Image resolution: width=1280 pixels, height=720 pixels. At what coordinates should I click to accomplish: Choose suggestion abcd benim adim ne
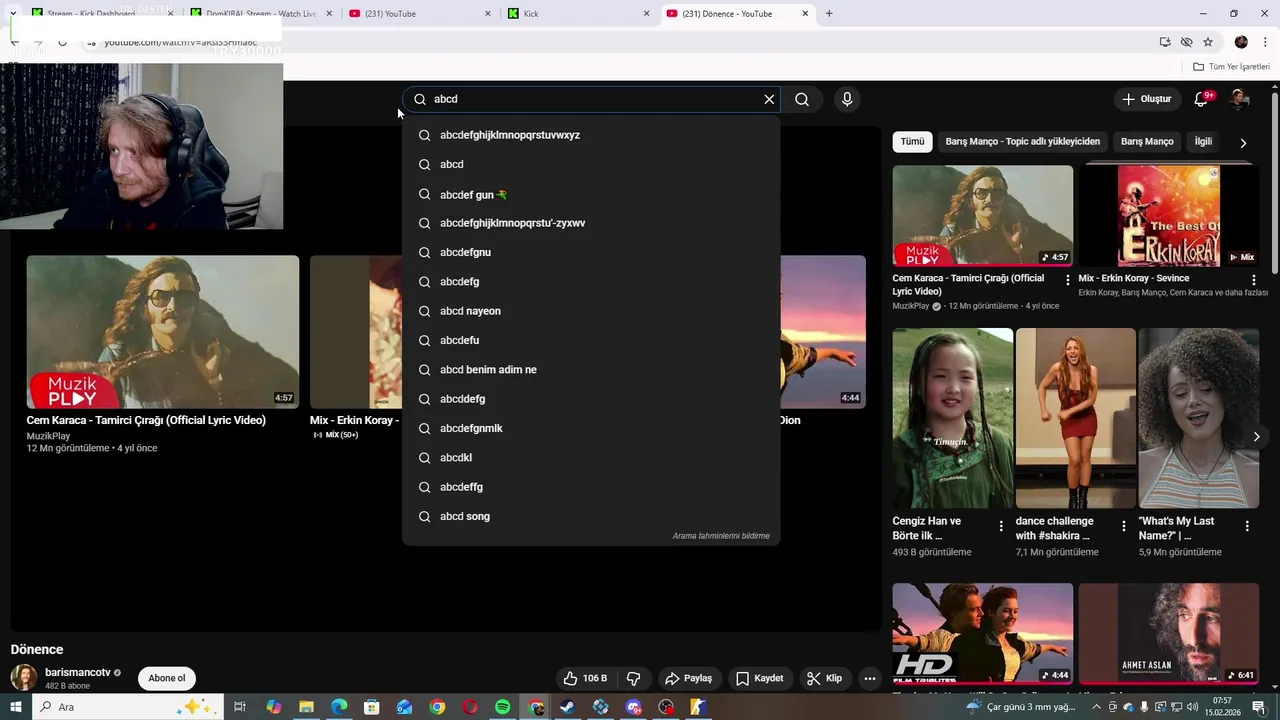[591, 370]
